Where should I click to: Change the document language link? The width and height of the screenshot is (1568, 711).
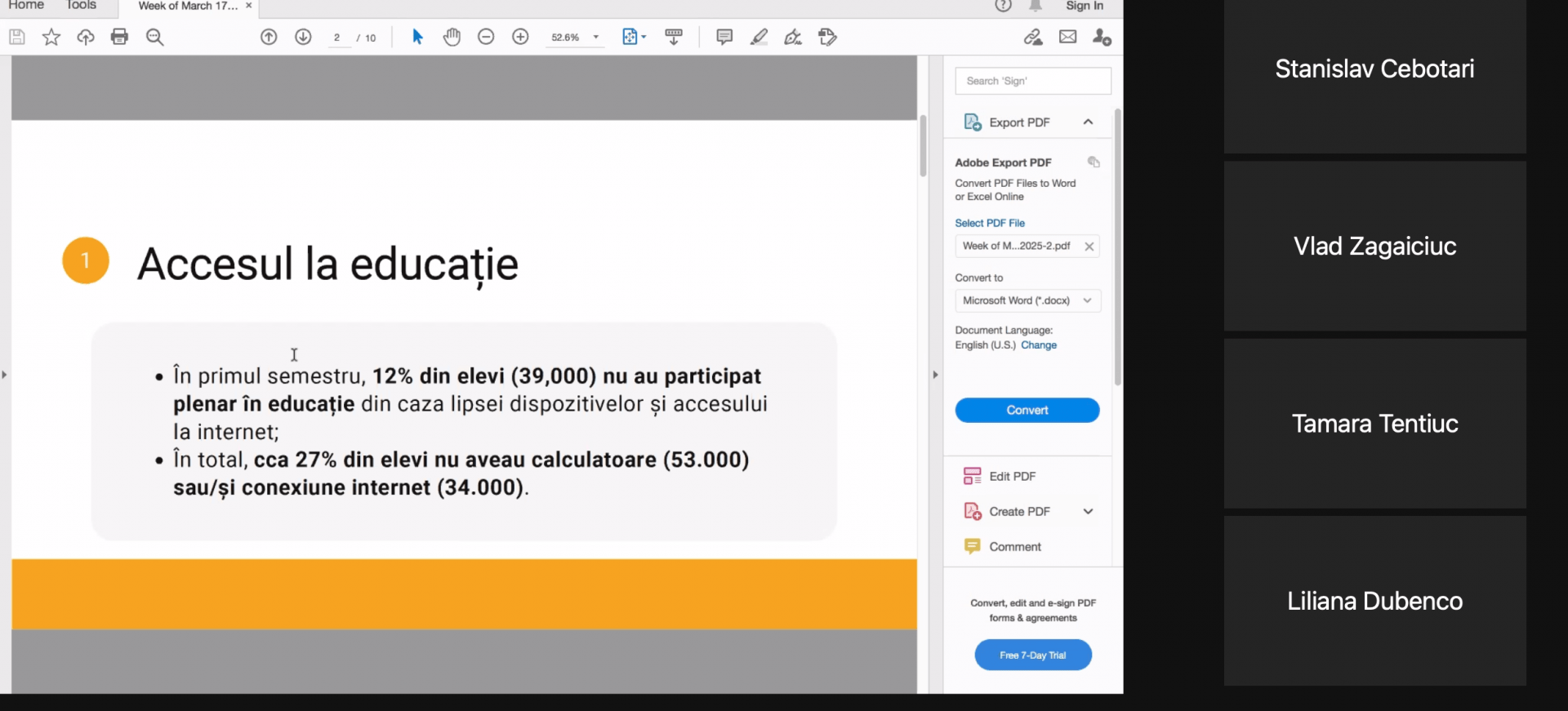coord(1038,345)
